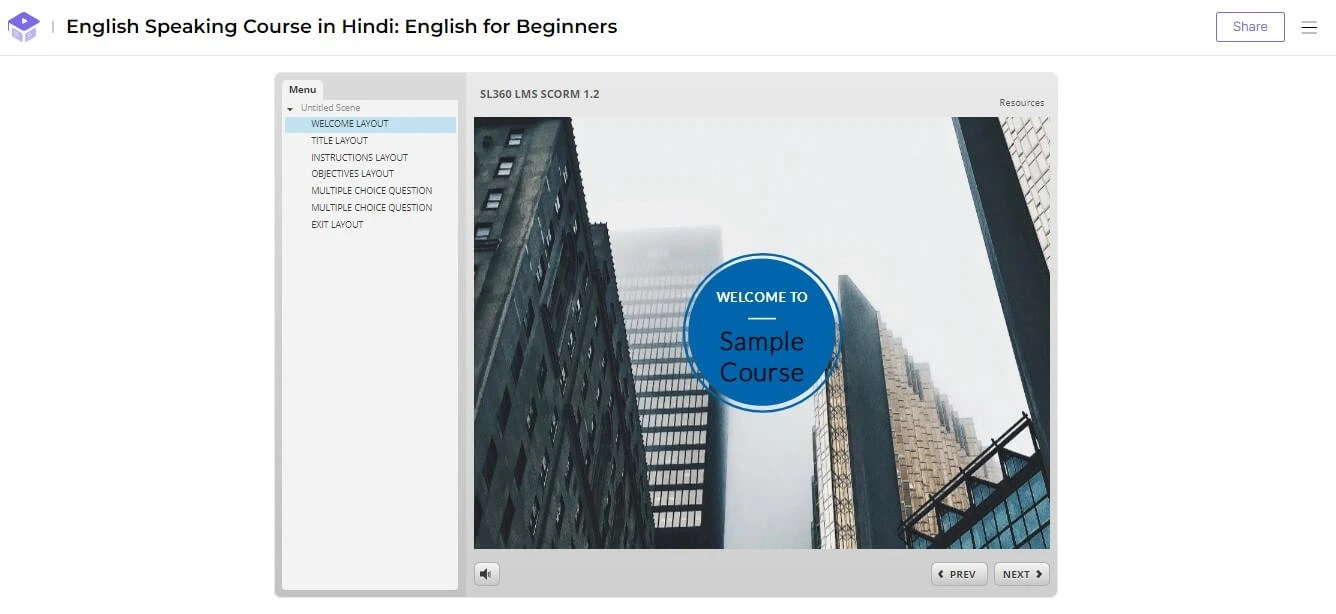1336x614 pixels.
Task: Click the SL360 LMS SCORM 1.2 title
Action: [x=539, y=94]
